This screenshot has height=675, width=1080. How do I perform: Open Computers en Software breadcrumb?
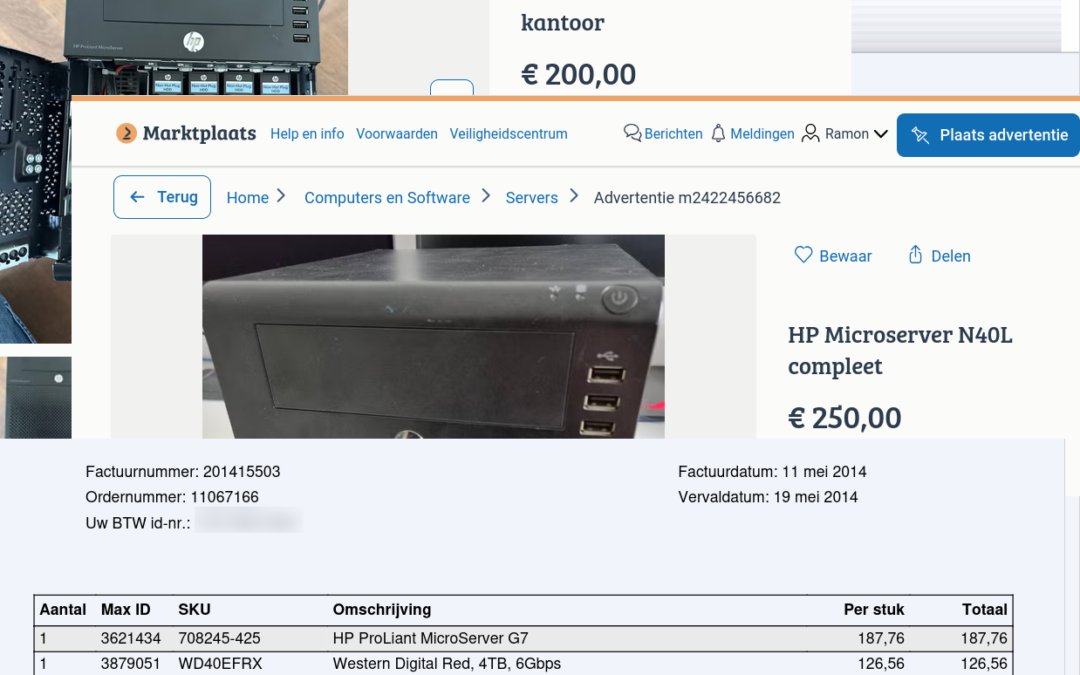pos(387,198)
